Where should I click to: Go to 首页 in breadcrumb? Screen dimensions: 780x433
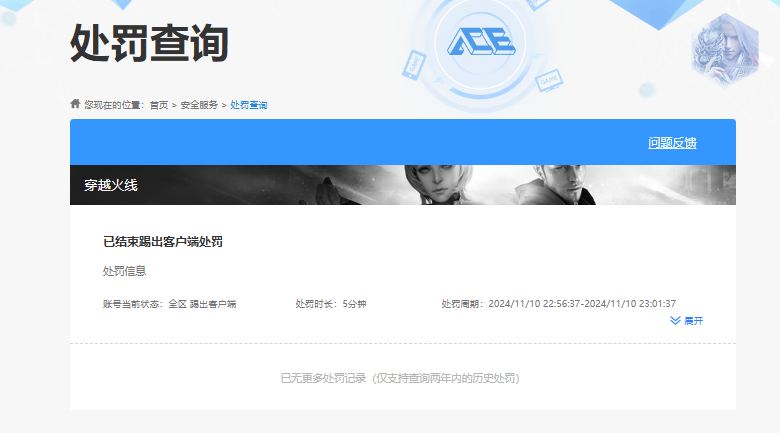[159, 105]
